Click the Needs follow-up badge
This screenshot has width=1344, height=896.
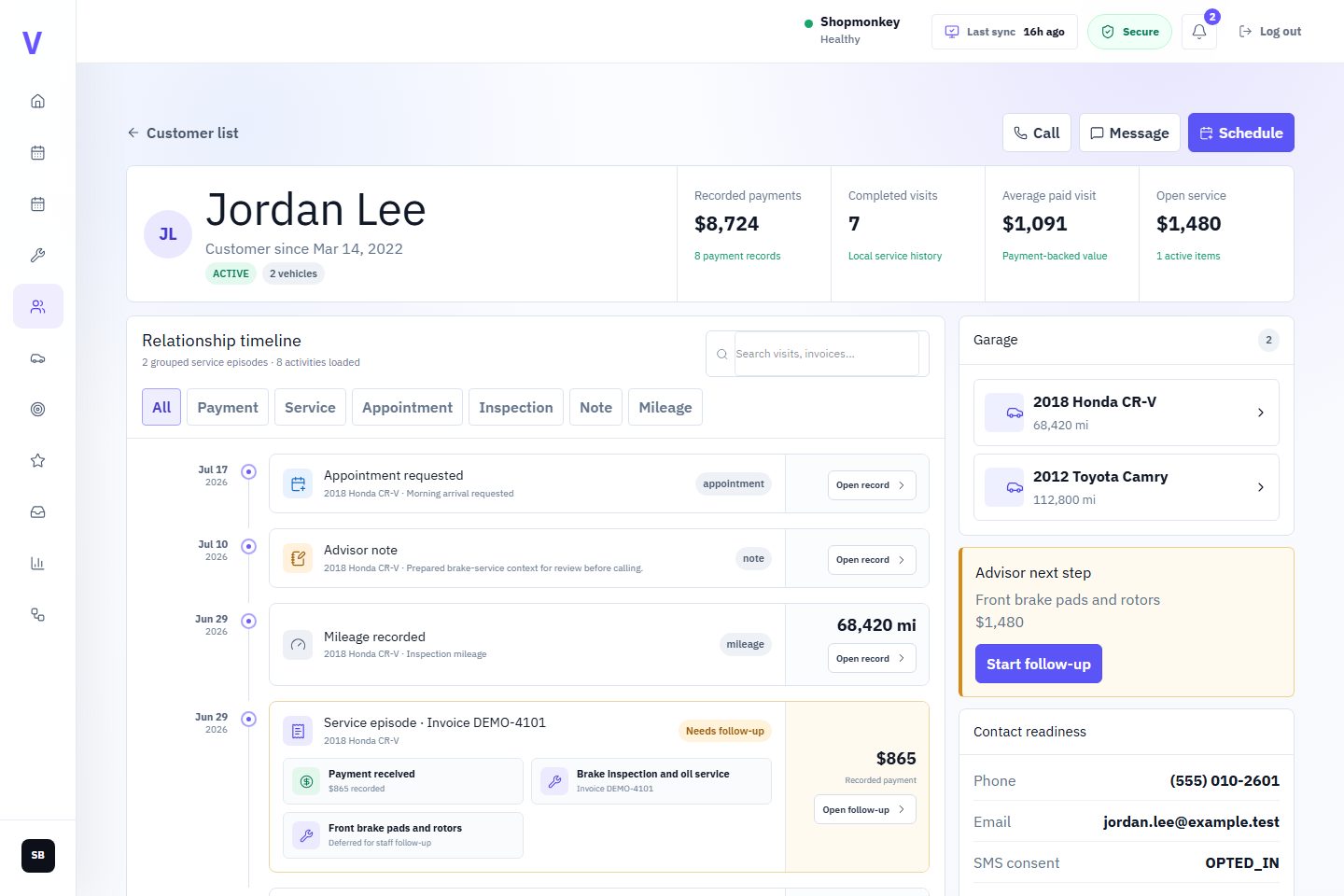[725, 731]
